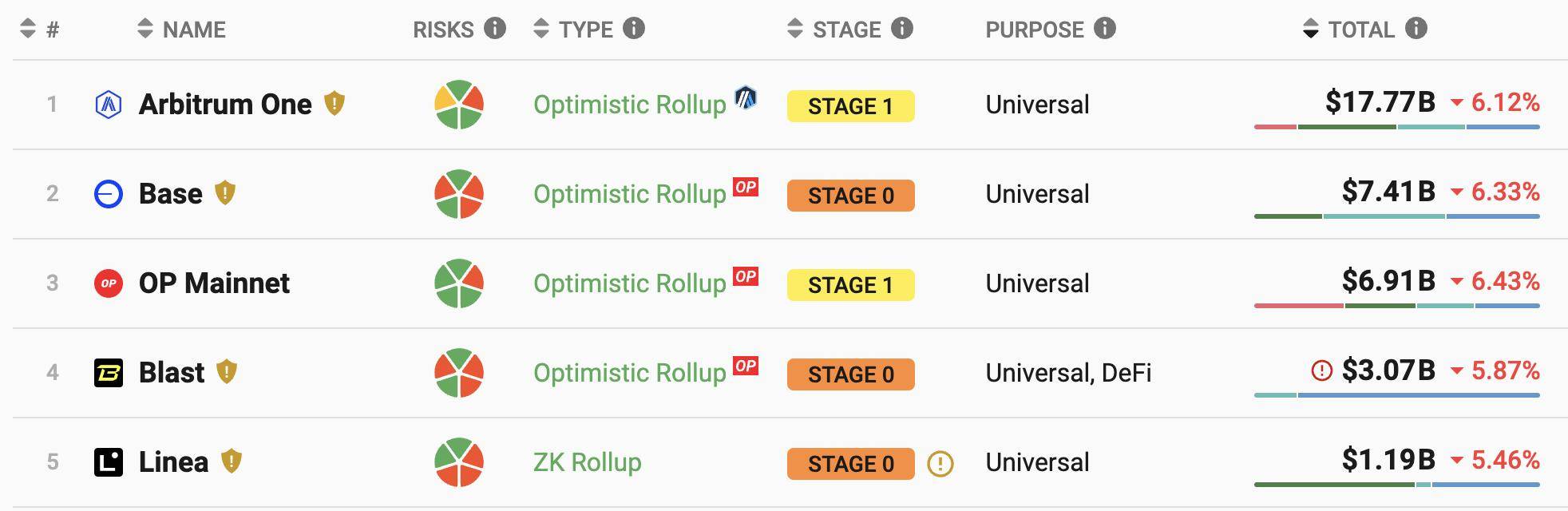The width and height of the screenshot is (1568, 511).
Task: Open the OP Mainnet project link
Action: 214,283
